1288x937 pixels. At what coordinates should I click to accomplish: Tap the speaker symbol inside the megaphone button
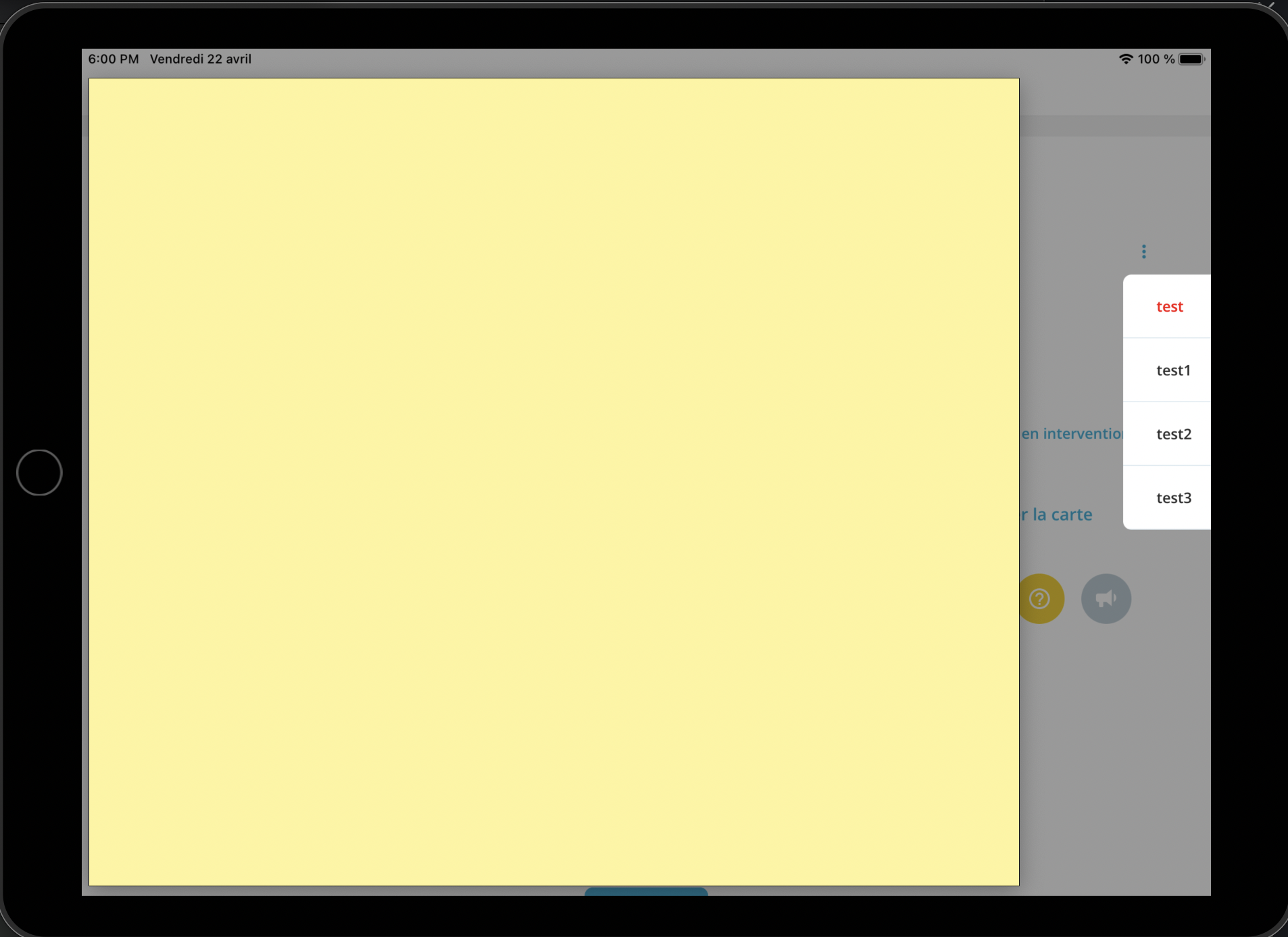(1106, 598)
